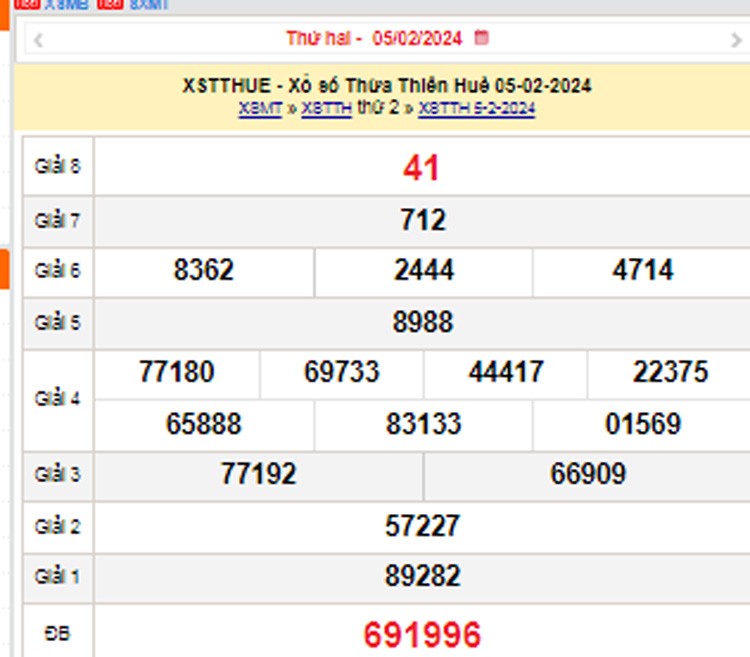Open the calendar date picker icon
Viewport: 750px width, 657px height.
tap(481, 38)
